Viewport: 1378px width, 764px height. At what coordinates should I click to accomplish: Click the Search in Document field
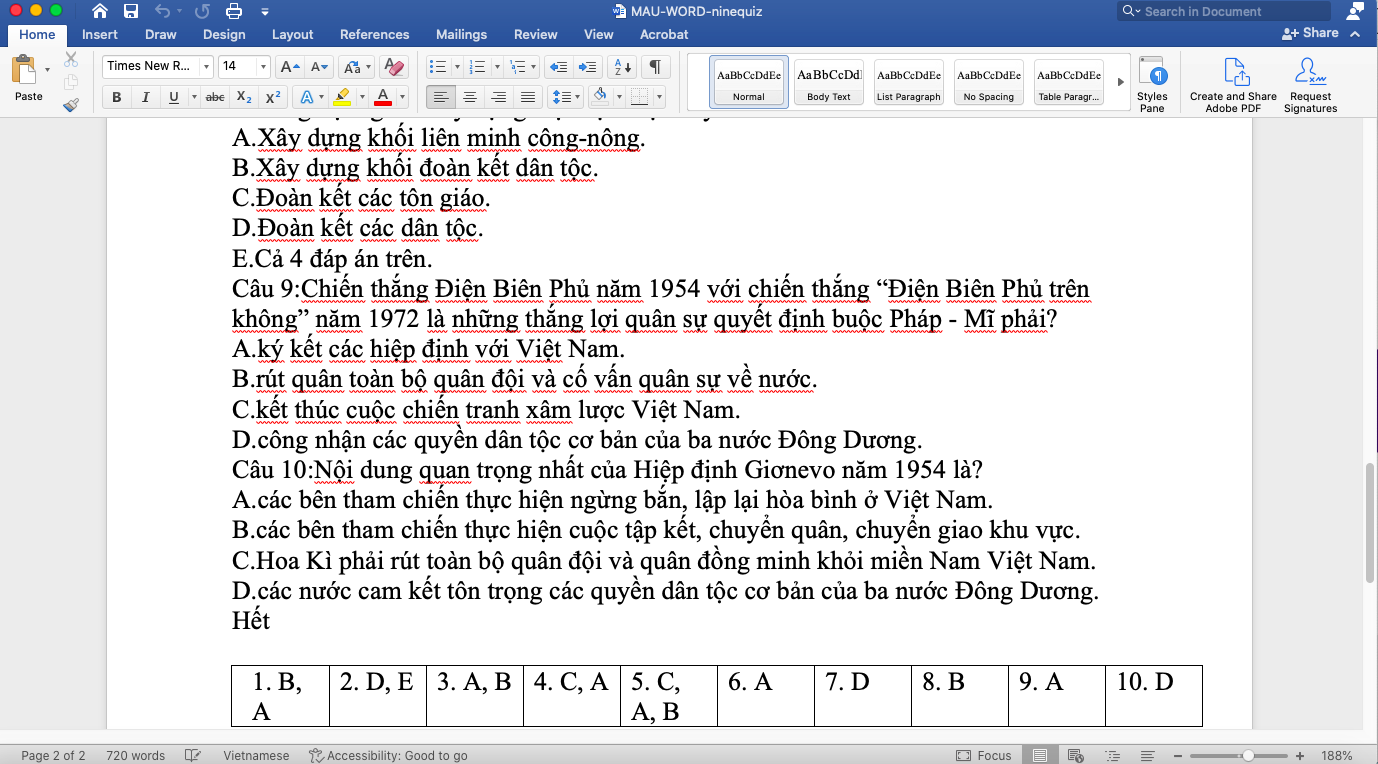1222,11
